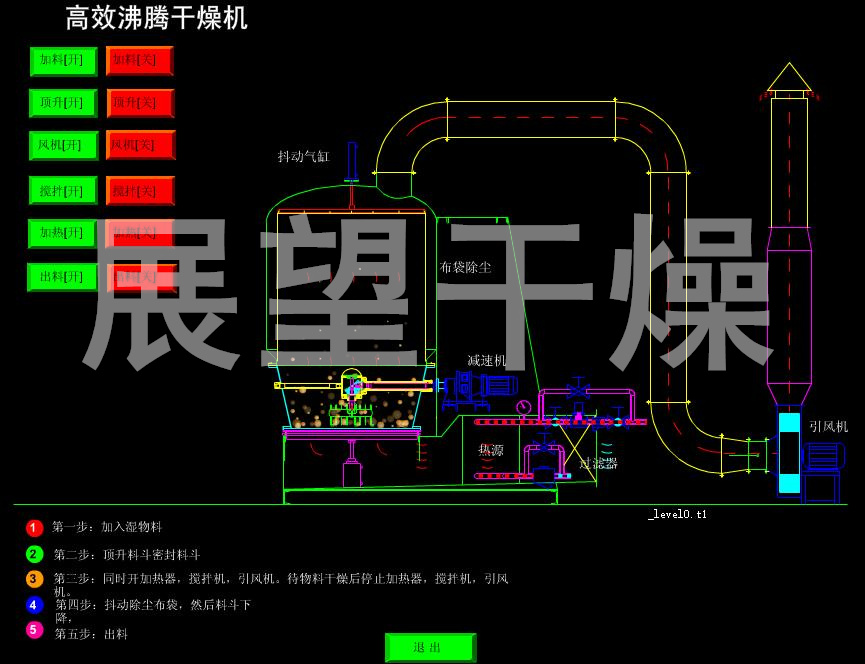Click the orange step 3 circle icon
The width and height of the screenshot is (865, 664).
35,579
